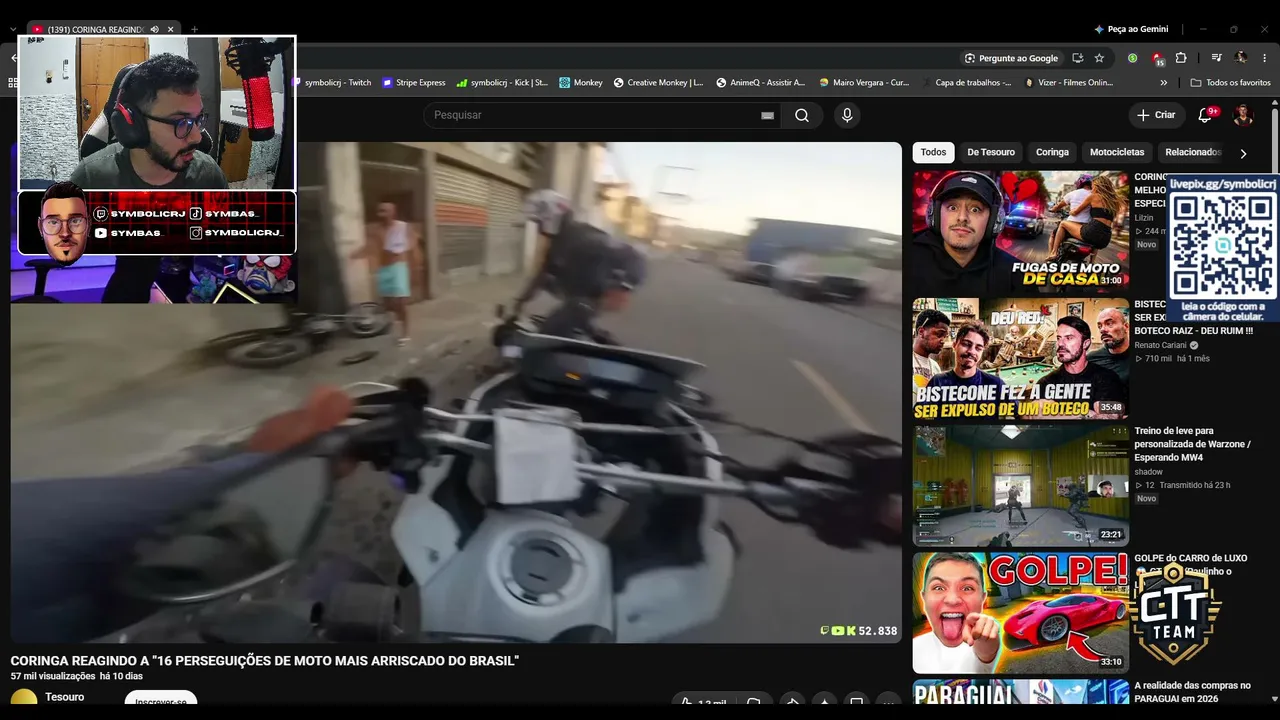Open A realidade das compras no PARAGUAI title

coord(1192,692)
